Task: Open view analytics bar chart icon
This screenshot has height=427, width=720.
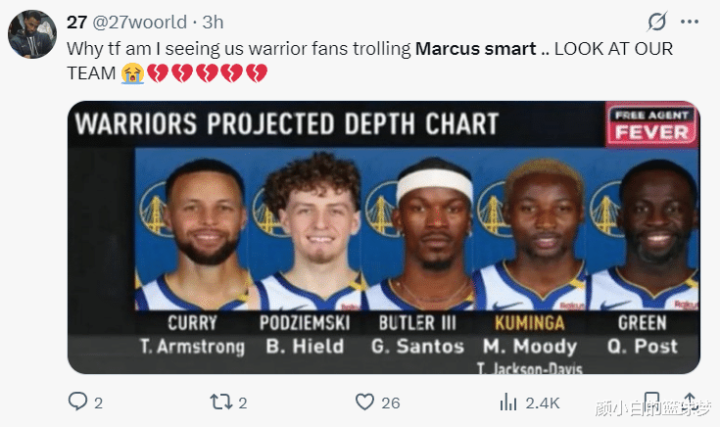Action: tap(508, 402)
